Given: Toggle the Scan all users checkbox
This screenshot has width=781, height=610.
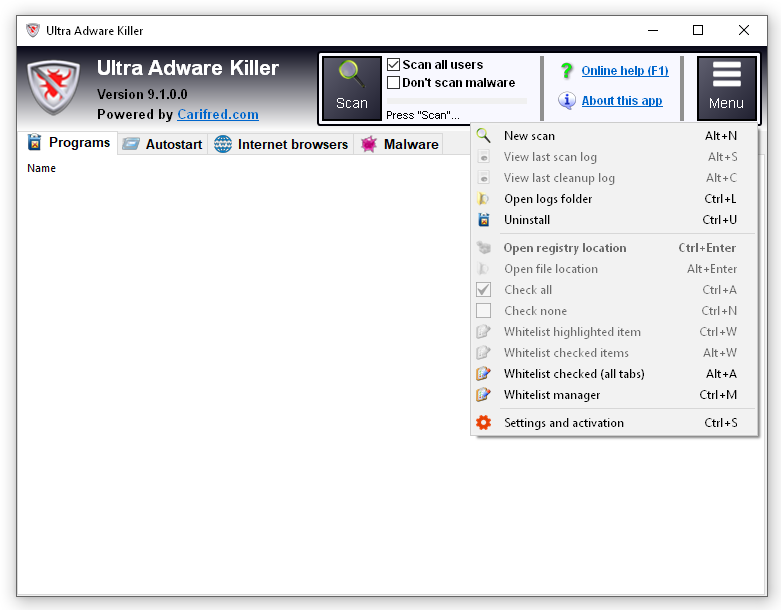Looking at the screenshot, I should pos(393,65).
